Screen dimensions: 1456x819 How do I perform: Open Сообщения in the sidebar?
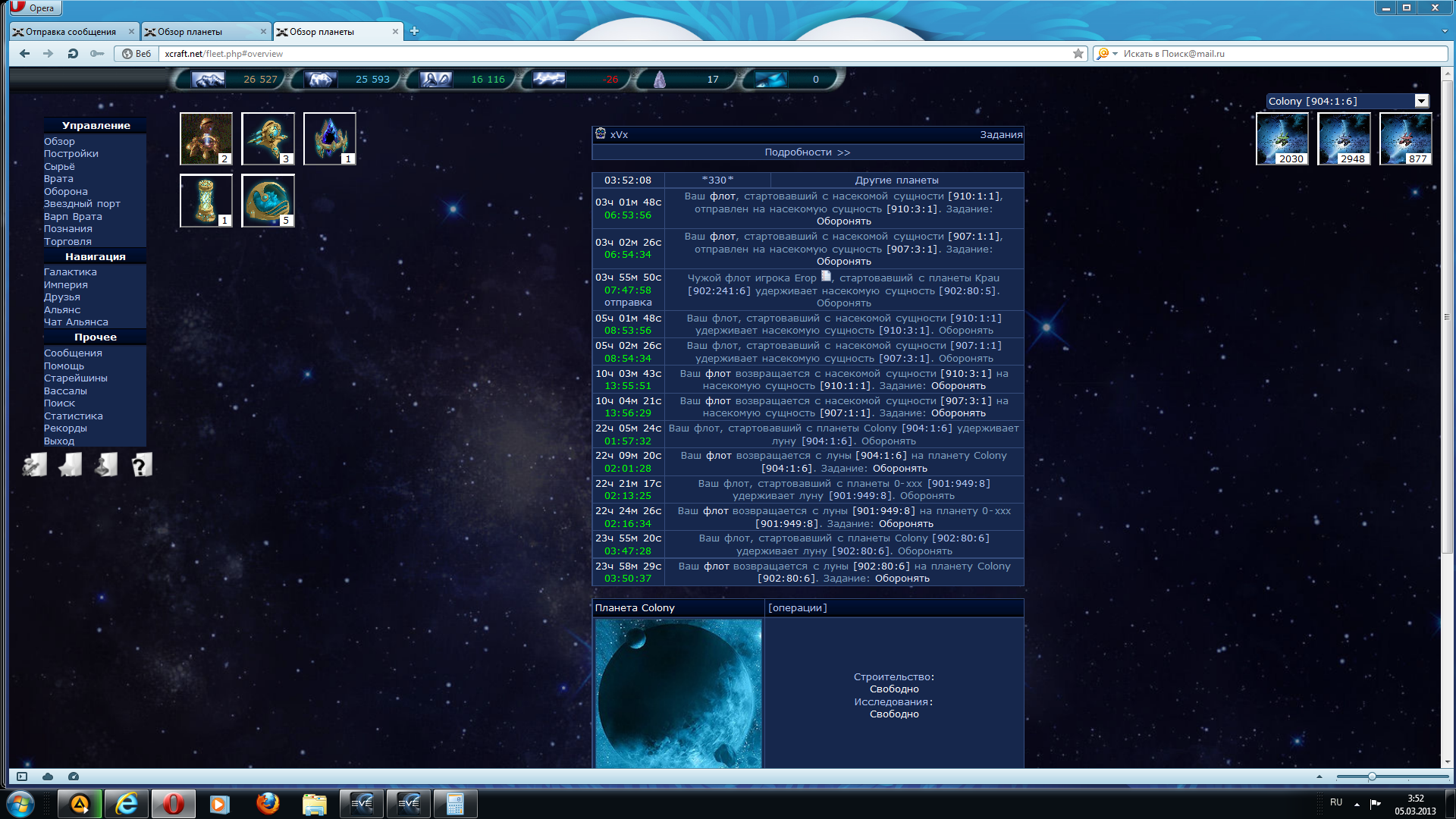click(x=73, y=353)
